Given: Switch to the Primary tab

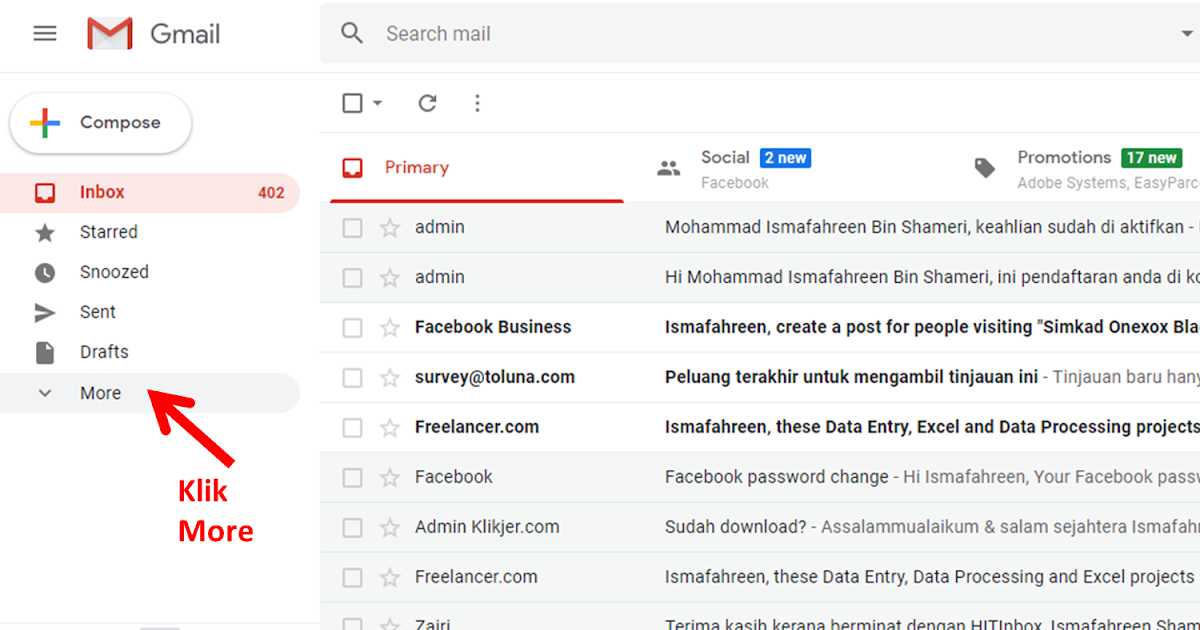Looking at the screenshot, I should pyautogui.click(x=476, y=168).
